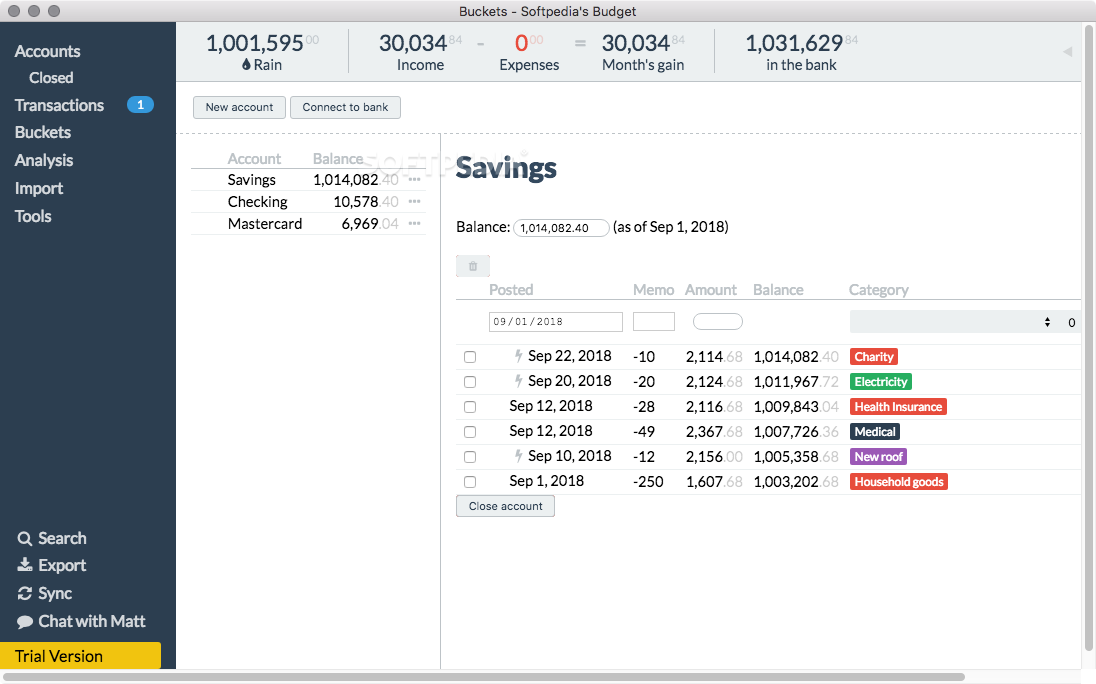Click the Search link in sidebar
Image resolution: width=1096 pixels, height=684 pixels.
click(x=62, y=539)
